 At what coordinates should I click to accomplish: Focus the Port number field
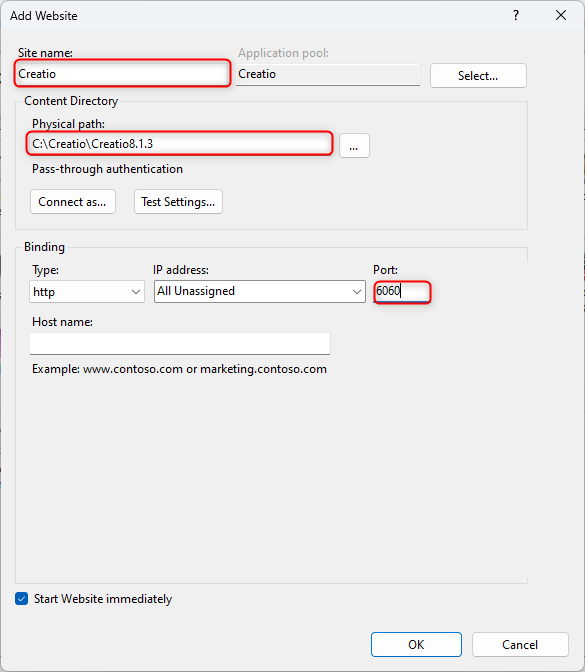point(402,291)
